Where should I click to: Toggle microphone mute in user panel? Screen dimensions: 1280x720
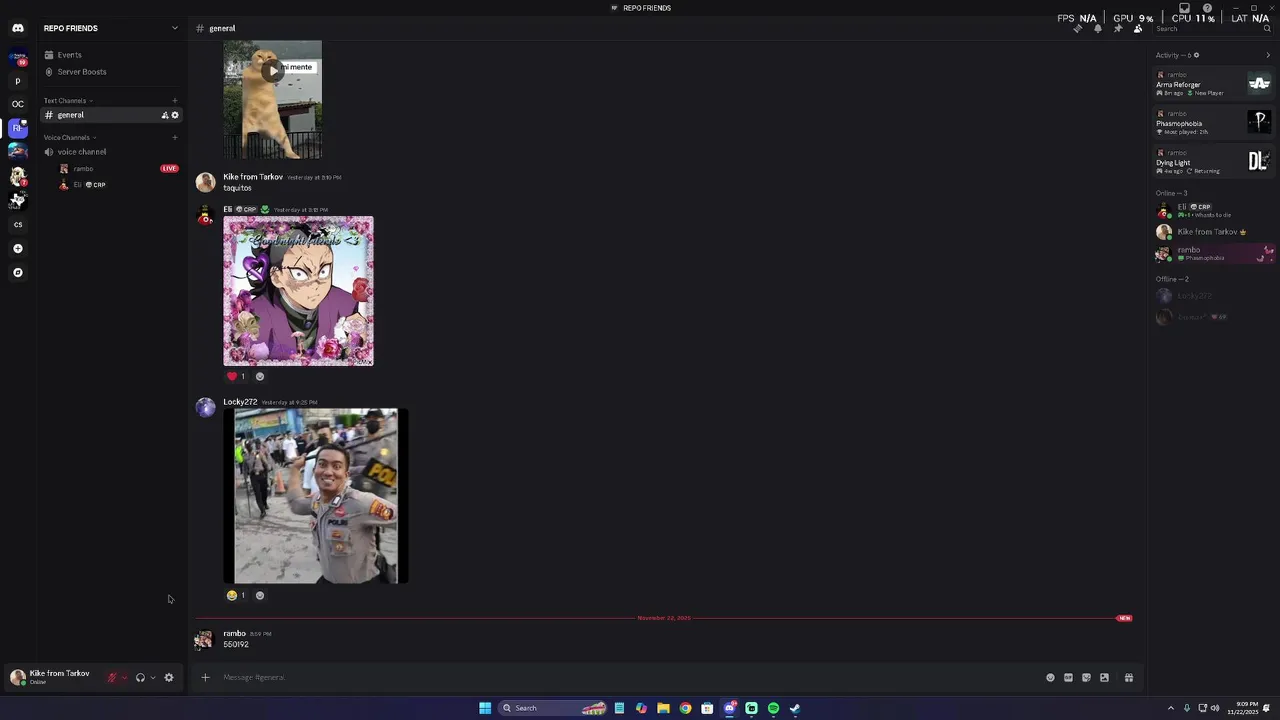(x=112, y=678)
